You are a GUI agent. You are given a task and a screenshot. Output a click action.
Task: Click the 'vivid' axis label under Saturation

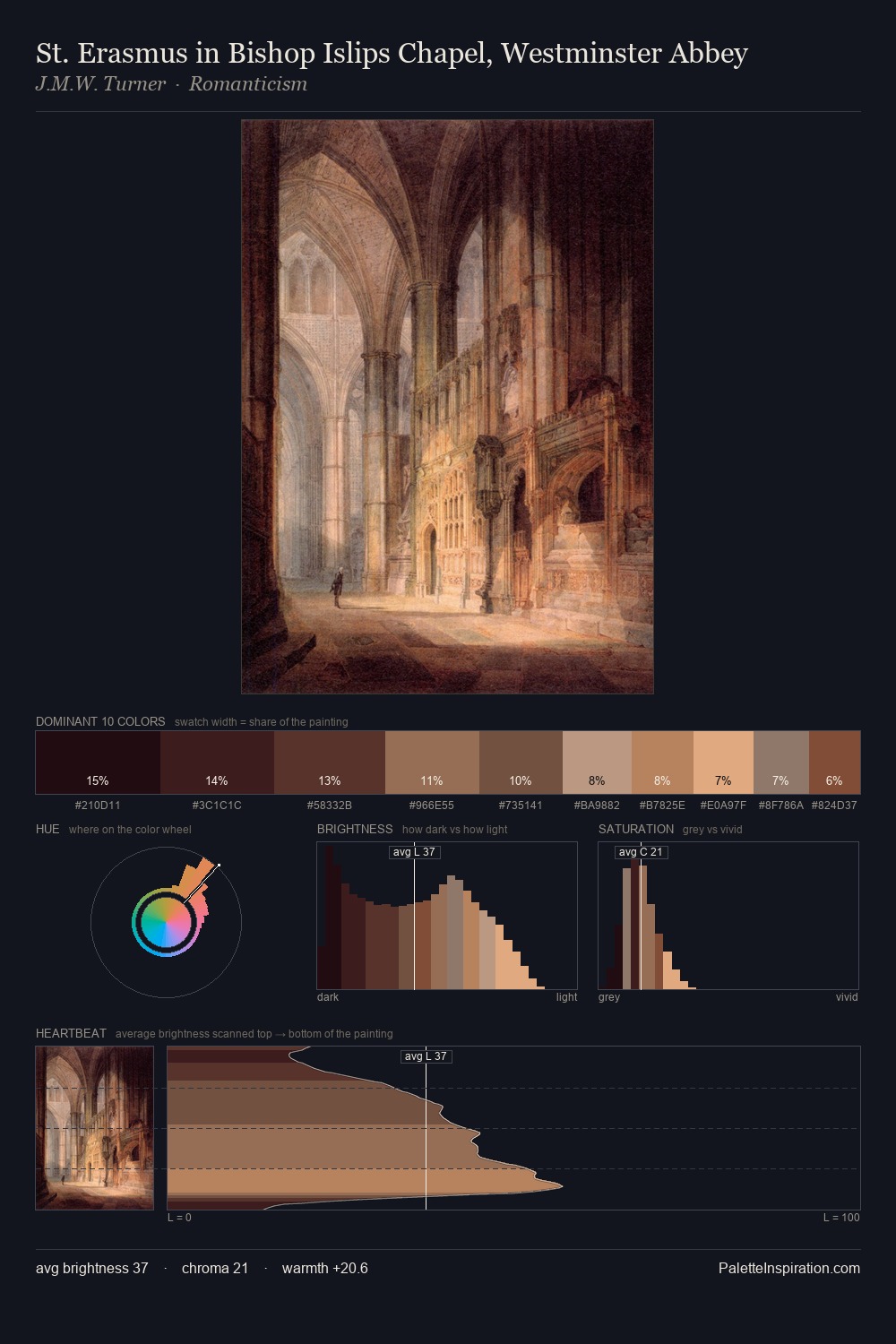coord(847,997)
